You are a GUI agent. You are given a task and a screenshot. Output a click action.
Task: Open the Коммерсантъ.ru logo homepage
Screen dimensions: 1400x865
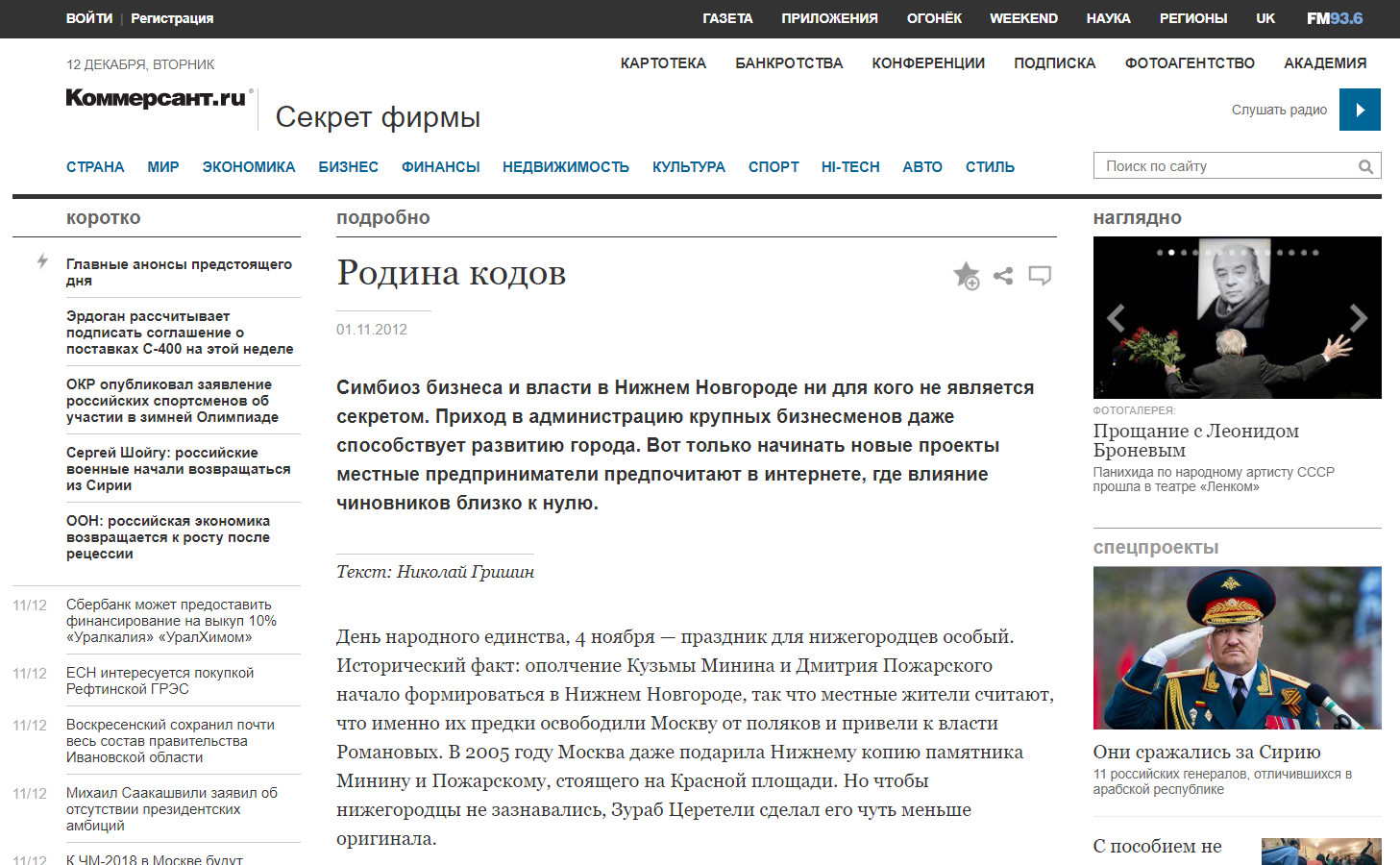[159, 98]
